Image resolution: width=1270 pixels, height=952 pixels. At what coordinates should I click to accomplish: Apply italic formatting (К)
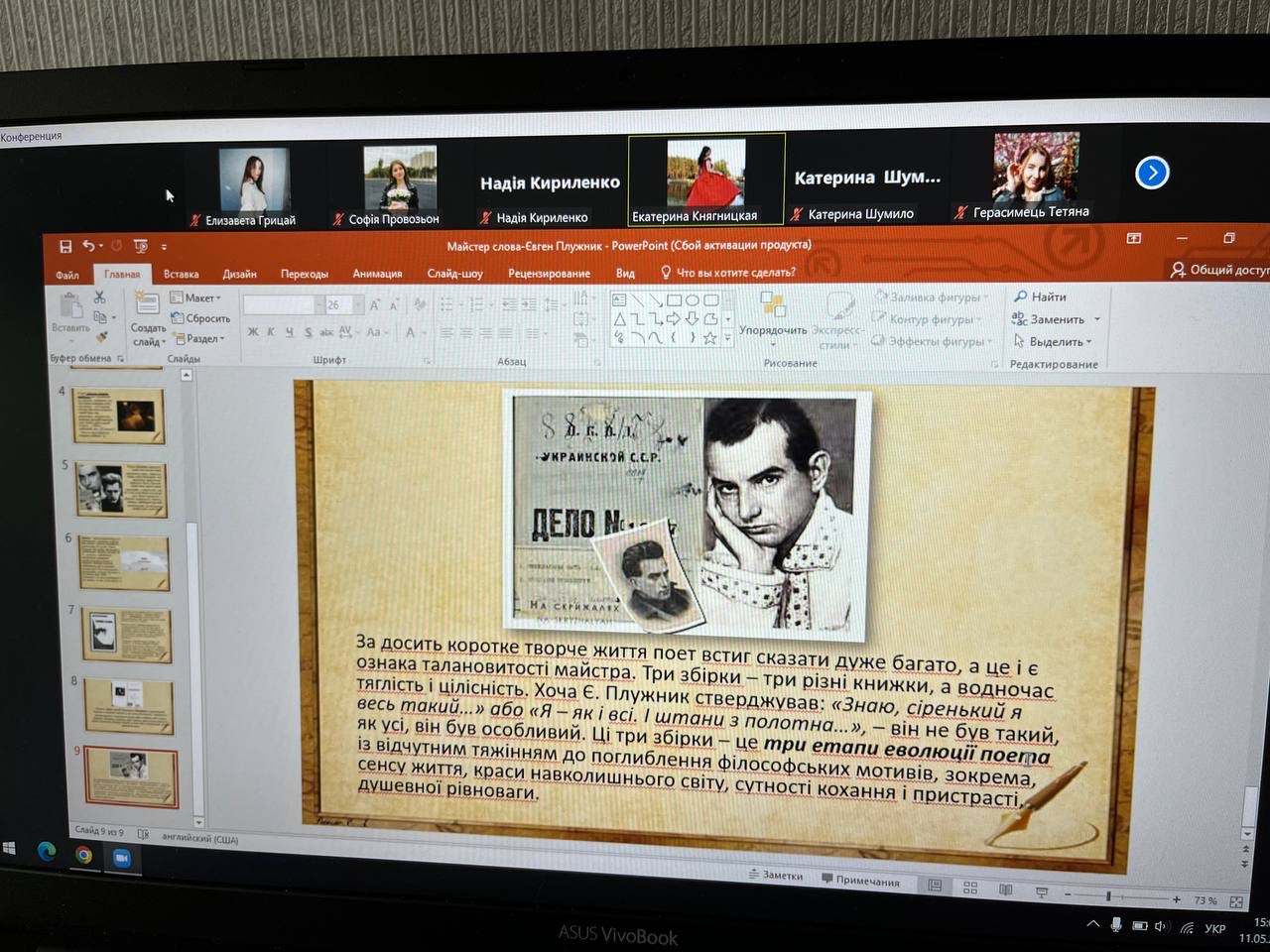tap(271, 332)
